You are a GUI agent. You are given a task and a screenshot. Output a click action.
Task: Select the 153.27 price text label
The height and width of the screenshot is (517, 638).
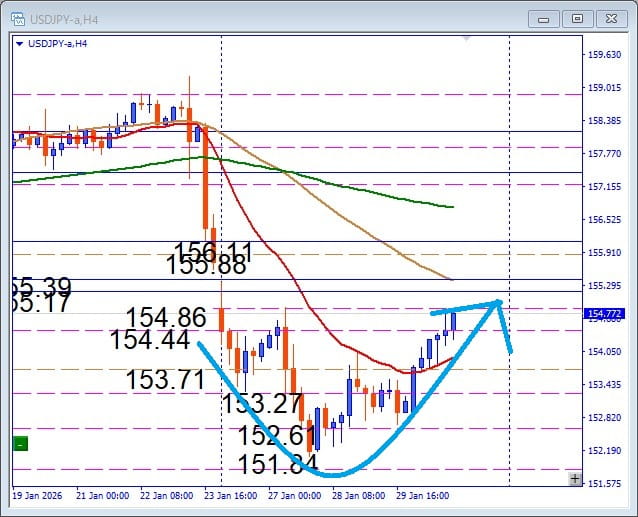(262, 404)
